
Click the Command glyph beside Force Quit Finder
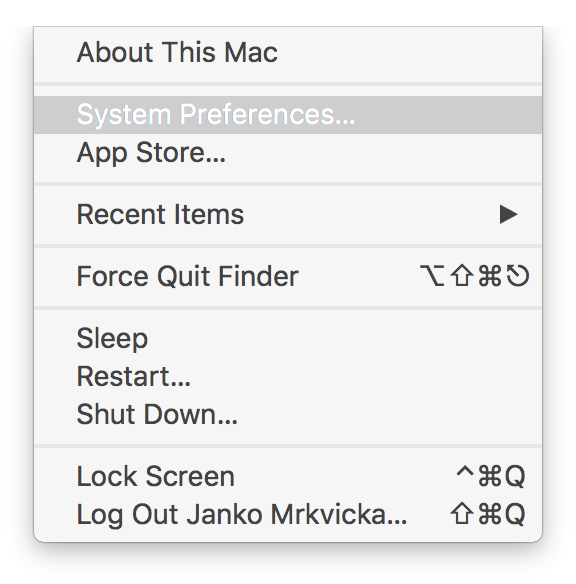tap(490, 276)
